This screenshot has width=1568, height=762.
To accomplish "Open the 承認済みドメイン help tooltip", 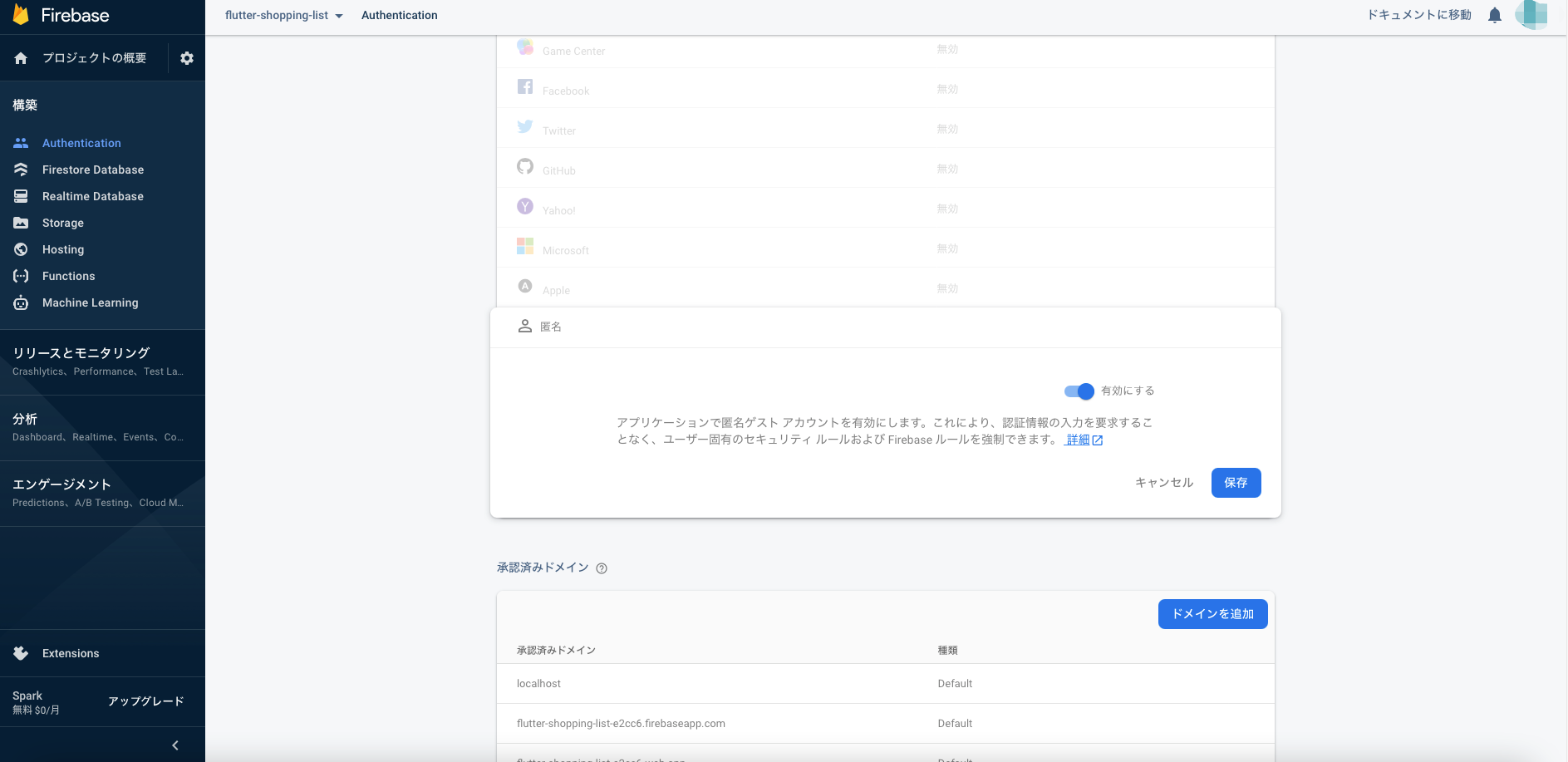I will pyautogui.click(x=601, y=568).
